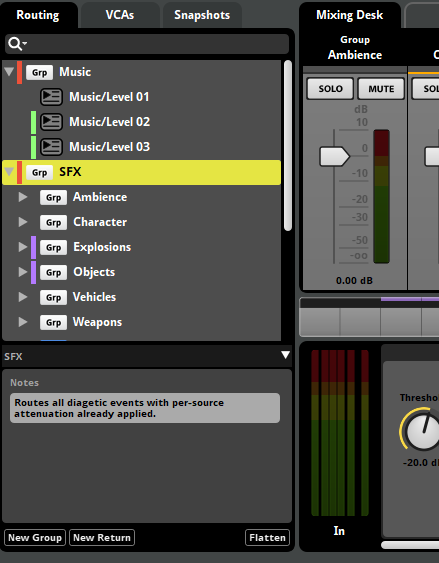The height and width of the screenshot is (563, 439).
Task: Click the Grp badge beside Music
Action: point(39,72)
